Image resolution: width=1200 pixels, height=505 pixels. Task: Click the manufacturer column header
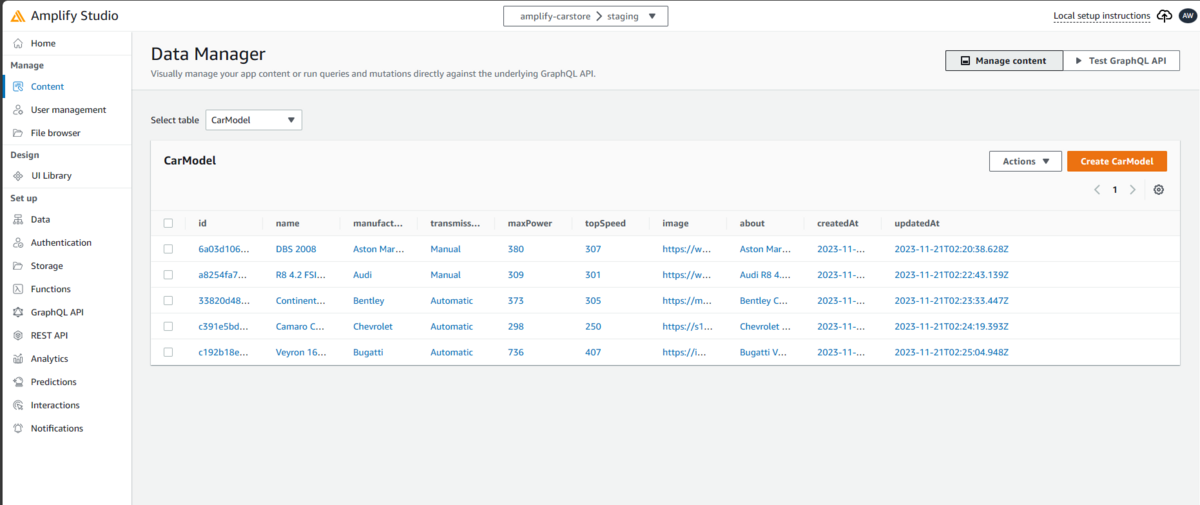378,223
